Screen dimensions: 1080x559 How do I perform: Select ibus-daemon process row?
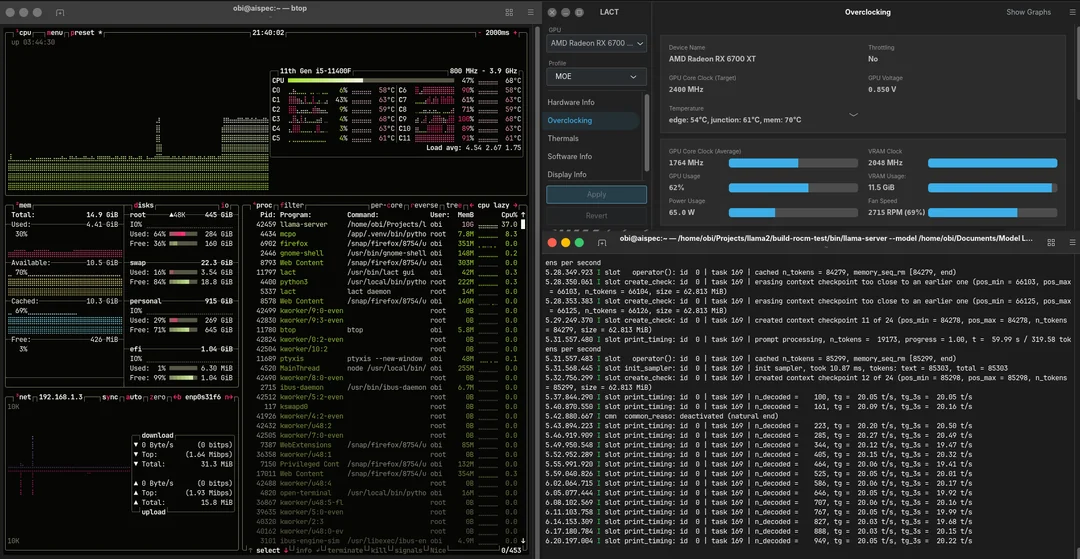[x=384, y=388]
